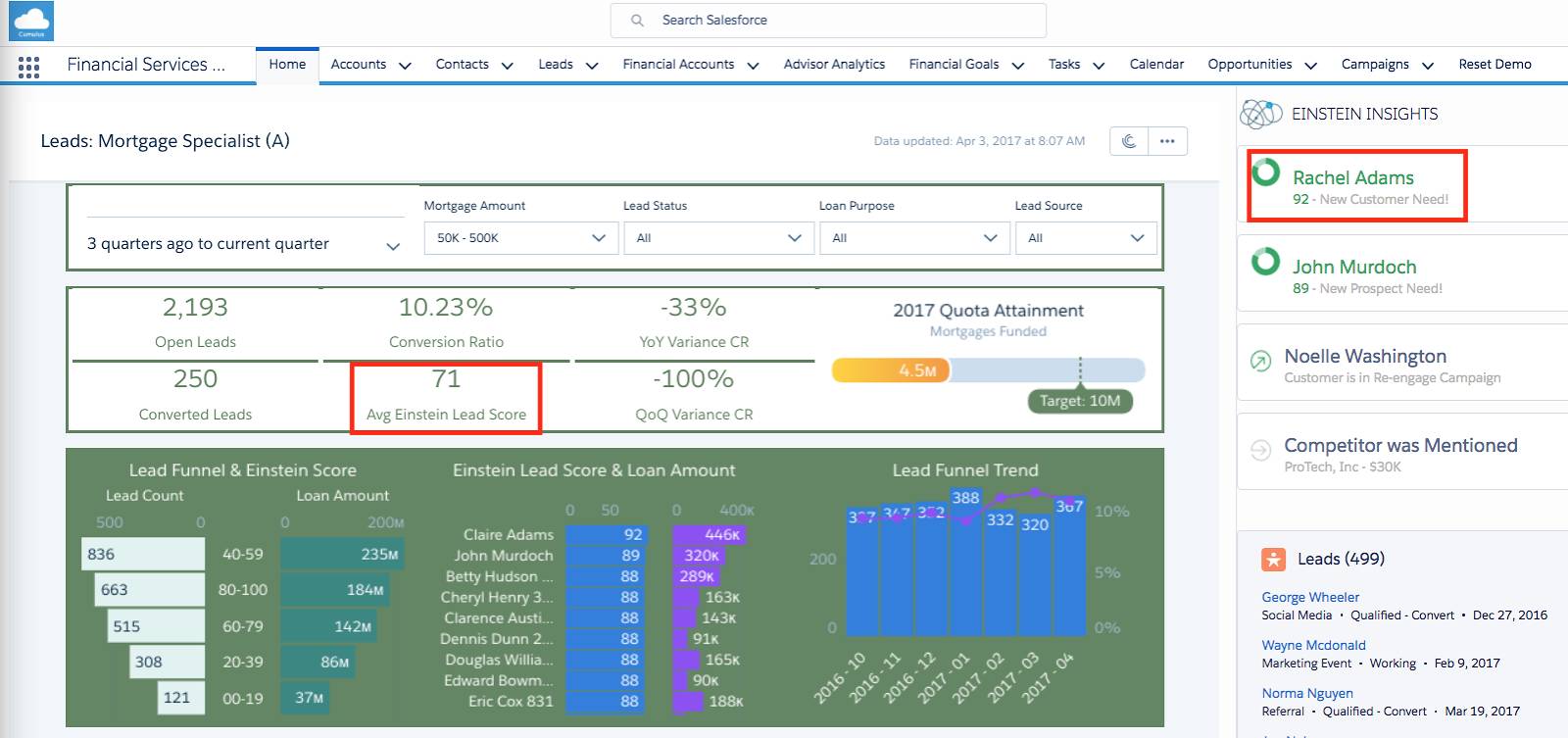
Task: Click the search magnifier icon
Action: coord(638,21)
